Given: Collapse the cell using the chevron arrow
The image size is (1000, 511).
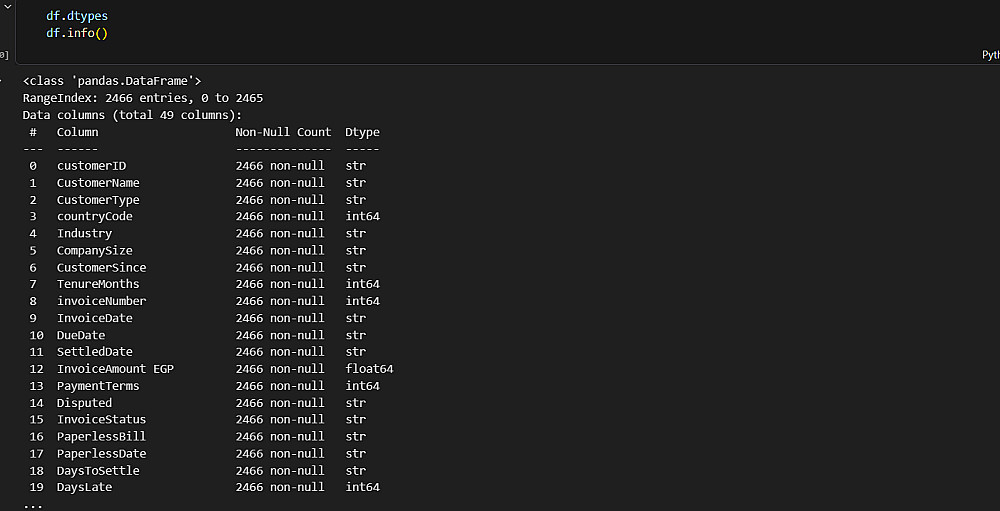Looking at the screenshot, I should (5, 7).
